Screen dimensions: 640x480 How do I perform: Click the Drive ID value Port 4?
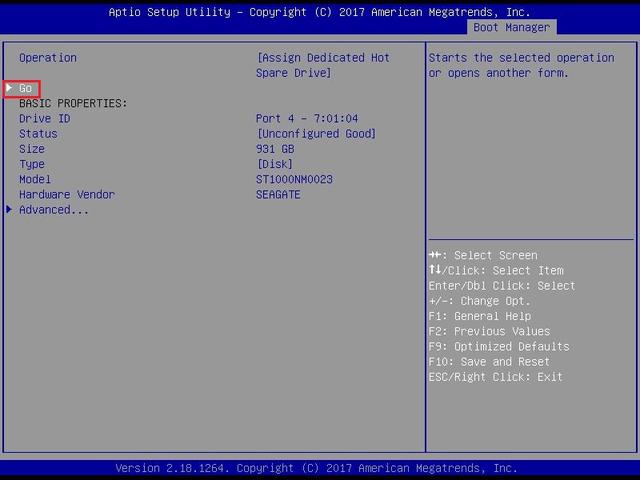tap(307, 119)
